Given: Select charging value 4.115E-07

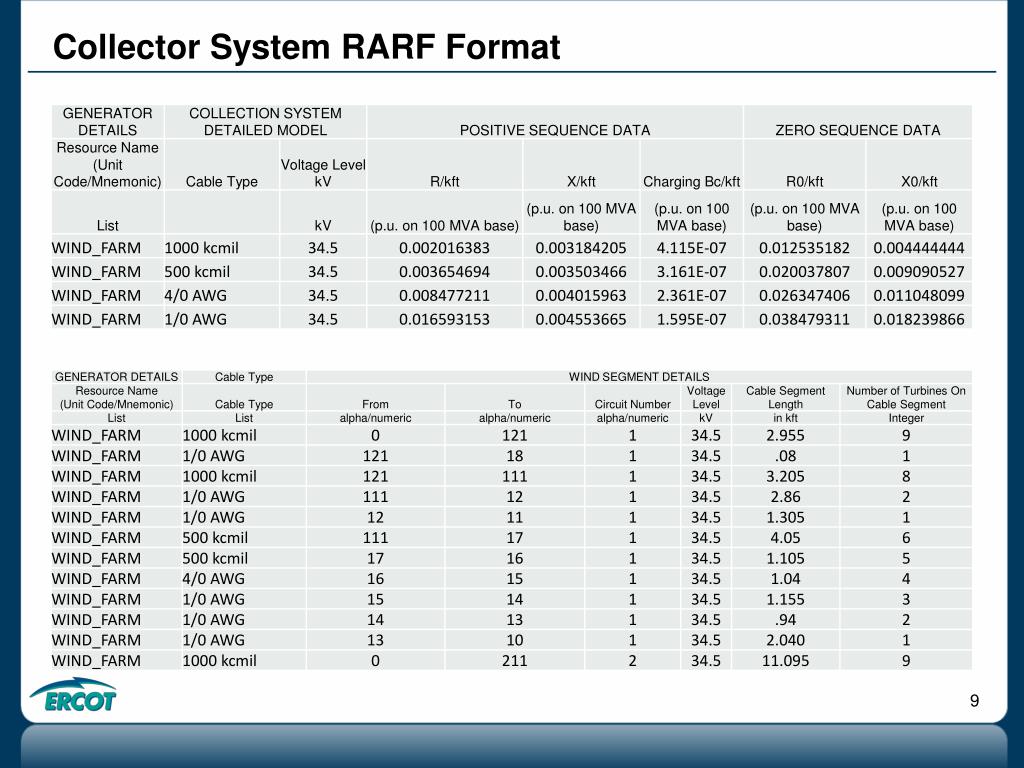Looking at the screenshot, I should tap(692, 248).
